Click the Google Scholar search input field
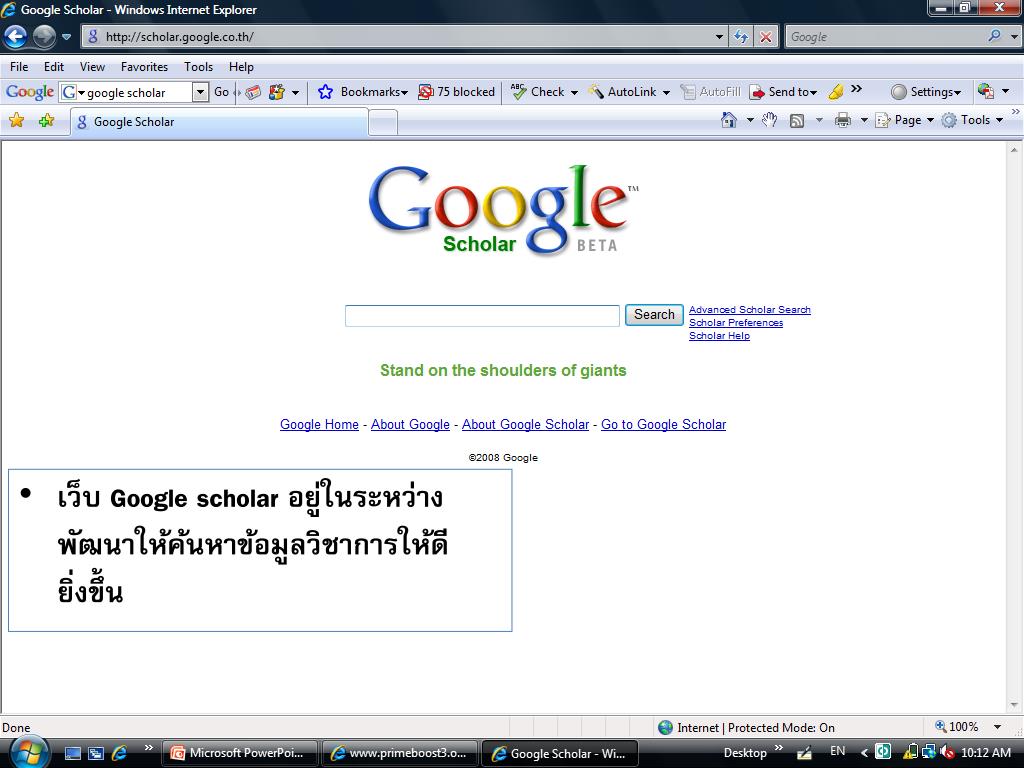This screenshot has height=768, width=1024. (x=482, y=316)
